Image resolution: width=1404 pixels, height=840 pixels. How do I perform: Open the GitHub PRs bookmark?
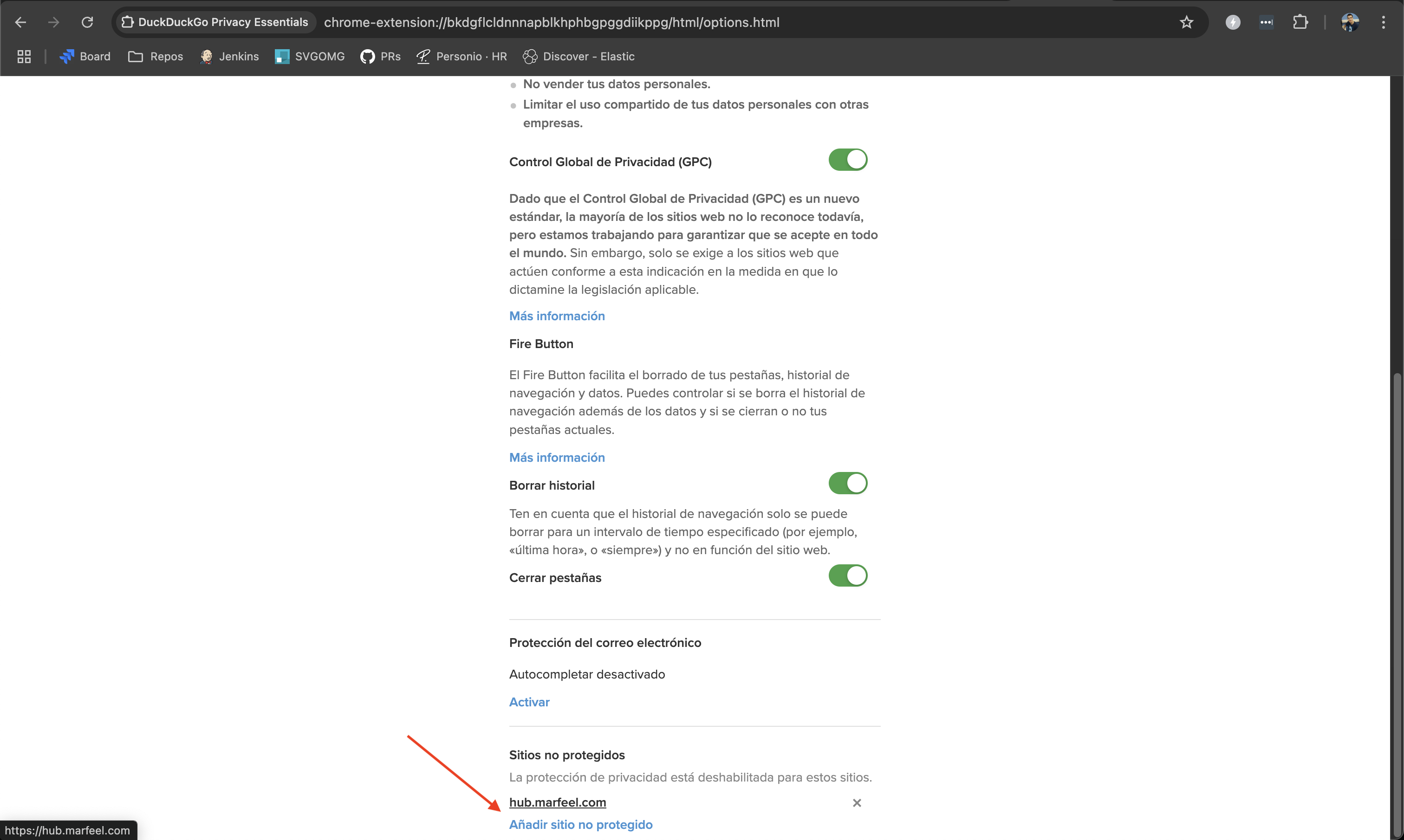(380, 57)
